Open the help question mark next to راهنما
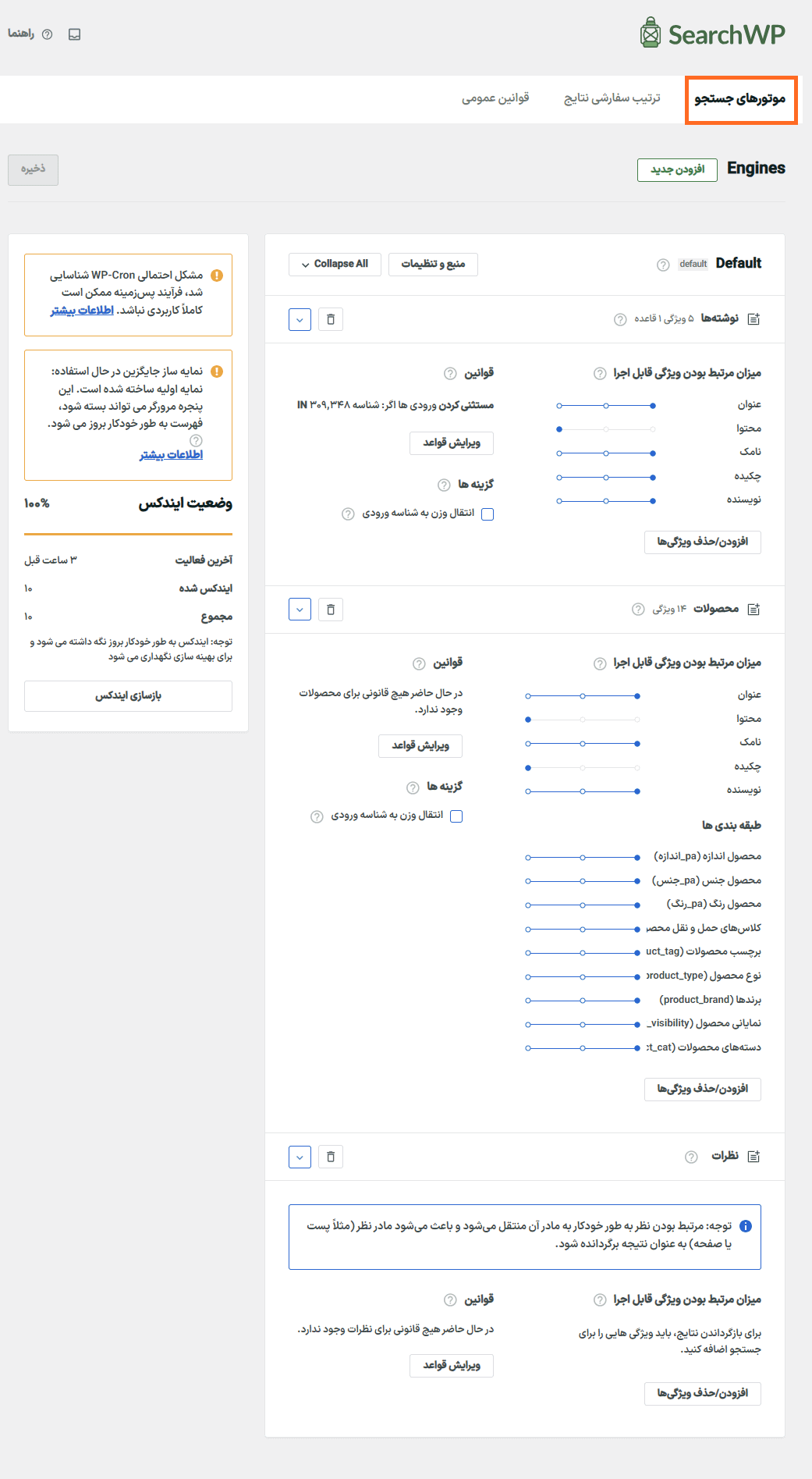Image resolution: width=812 pixels, height=1479 pixels. coord(48,34)
